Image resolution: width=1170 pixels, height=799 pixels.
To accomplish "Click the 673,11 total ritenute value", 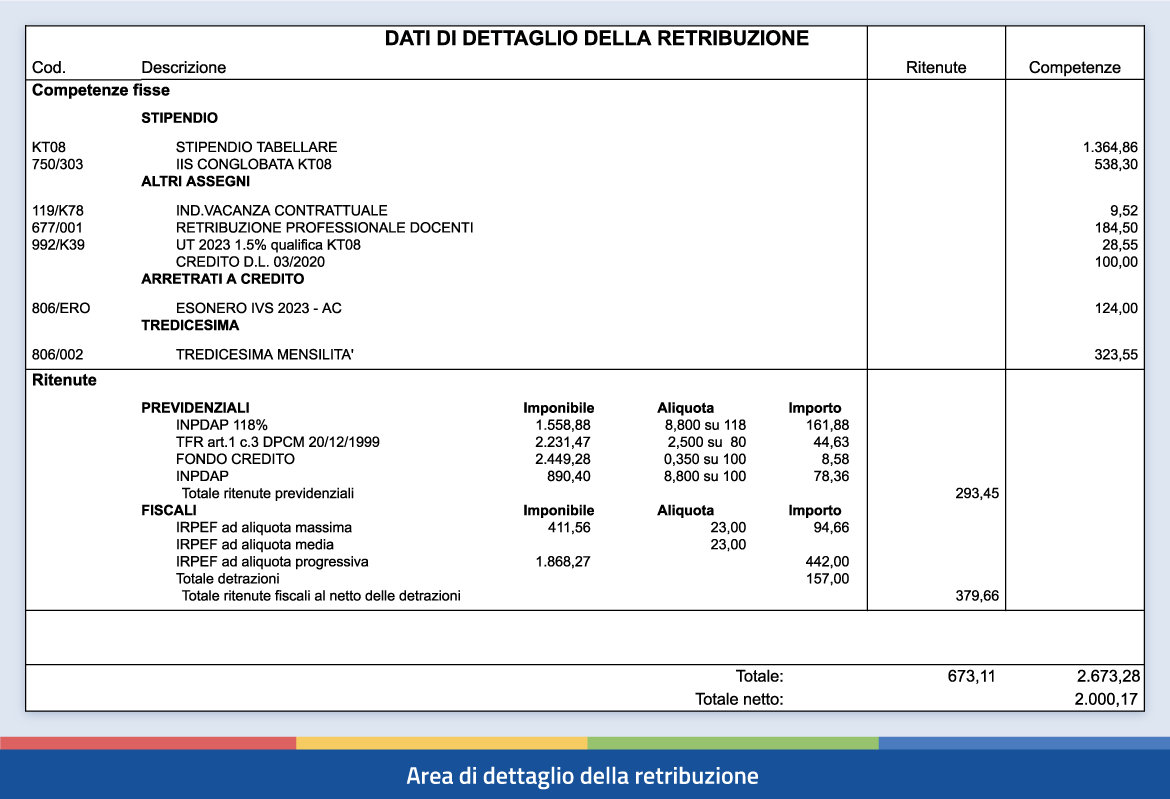I will click(971, 676).
